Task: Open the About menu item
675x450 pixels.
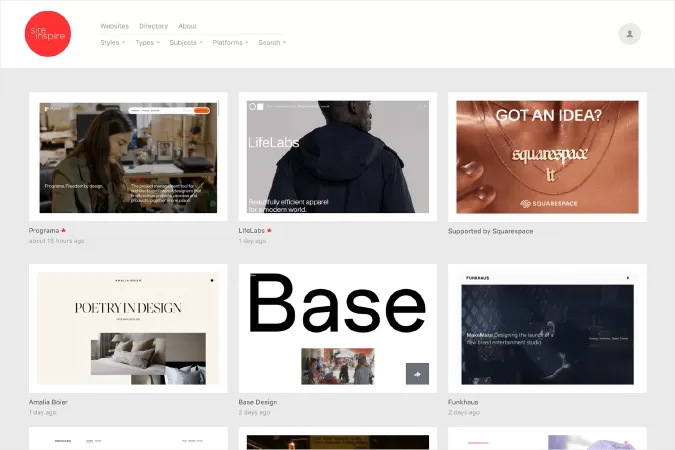Action: pos(187,26)
